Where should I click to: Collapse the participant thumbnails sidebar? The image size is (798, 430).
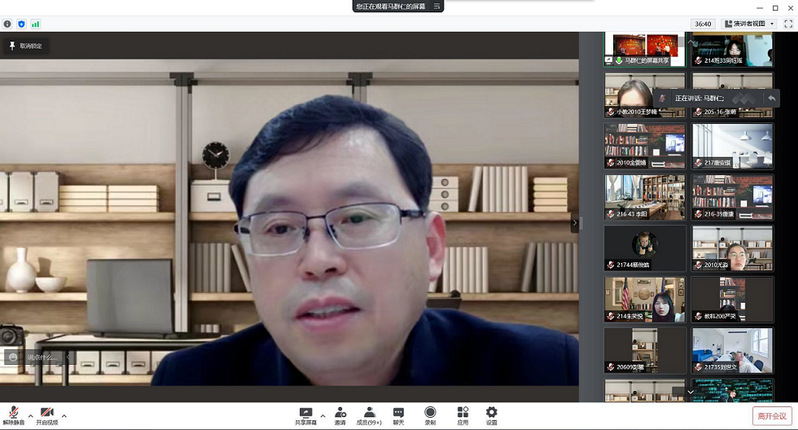pos(575,224)
